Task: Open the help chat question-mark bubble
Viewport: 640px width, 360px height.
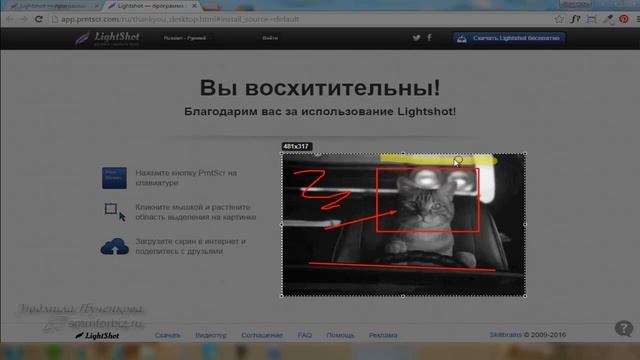Action: click(x=624, y=329)
